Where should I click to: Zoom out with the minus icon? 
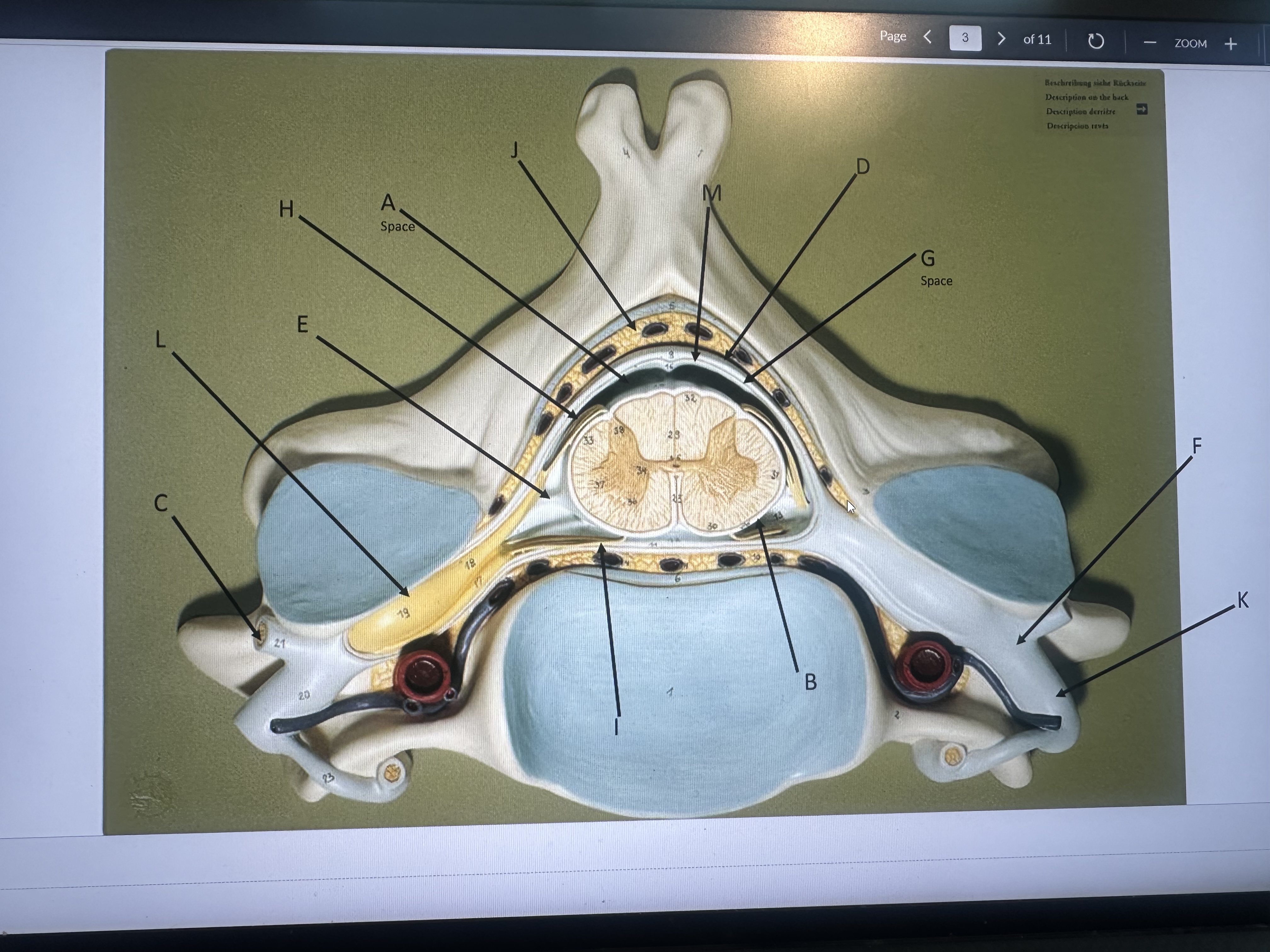tap(1149, 43)
